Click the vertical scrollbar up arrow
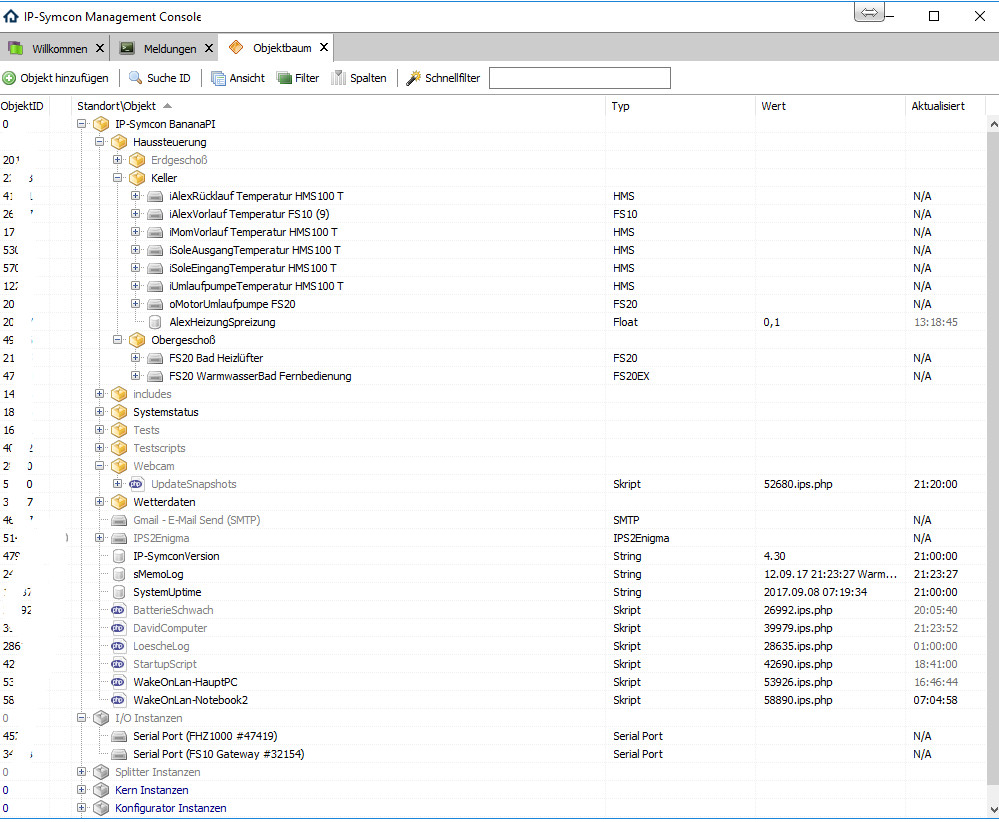This screenshot has height=822, width=999. coord(993,125)
